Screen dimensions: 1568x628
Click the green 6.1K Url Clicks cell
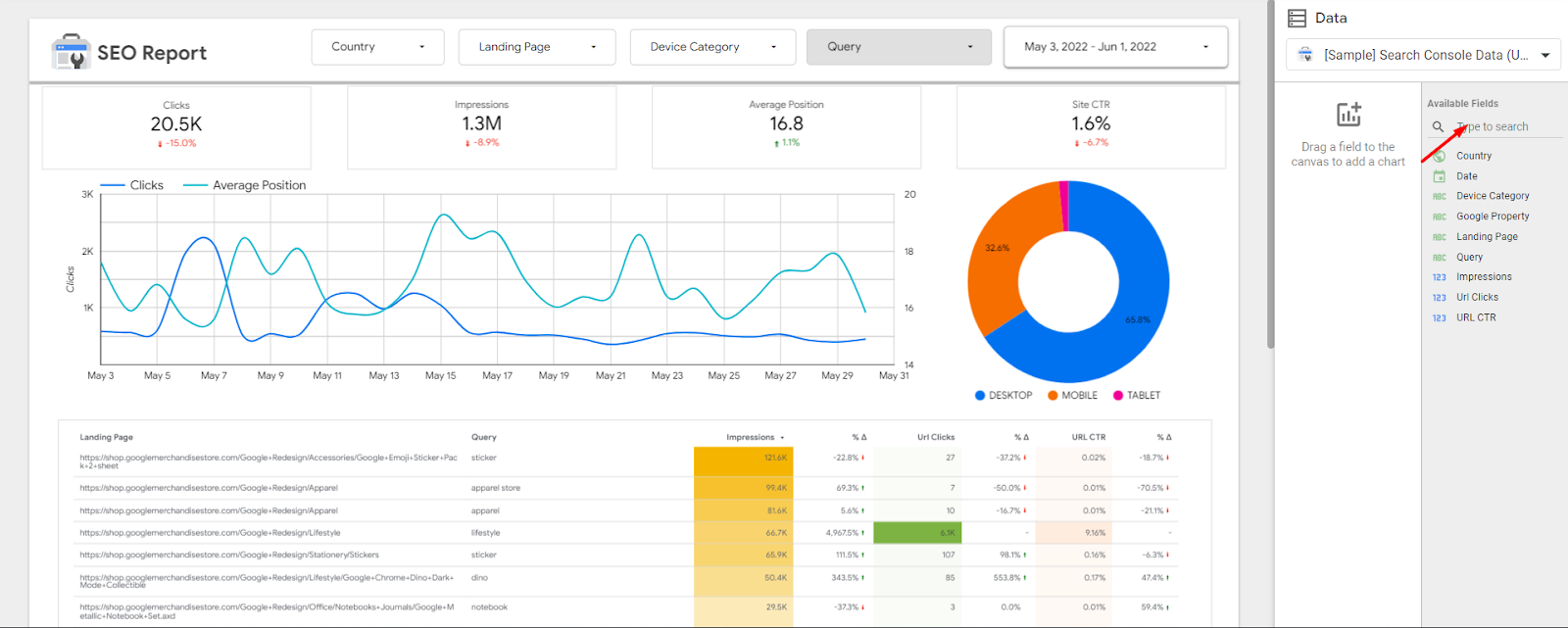coord(917,533)
